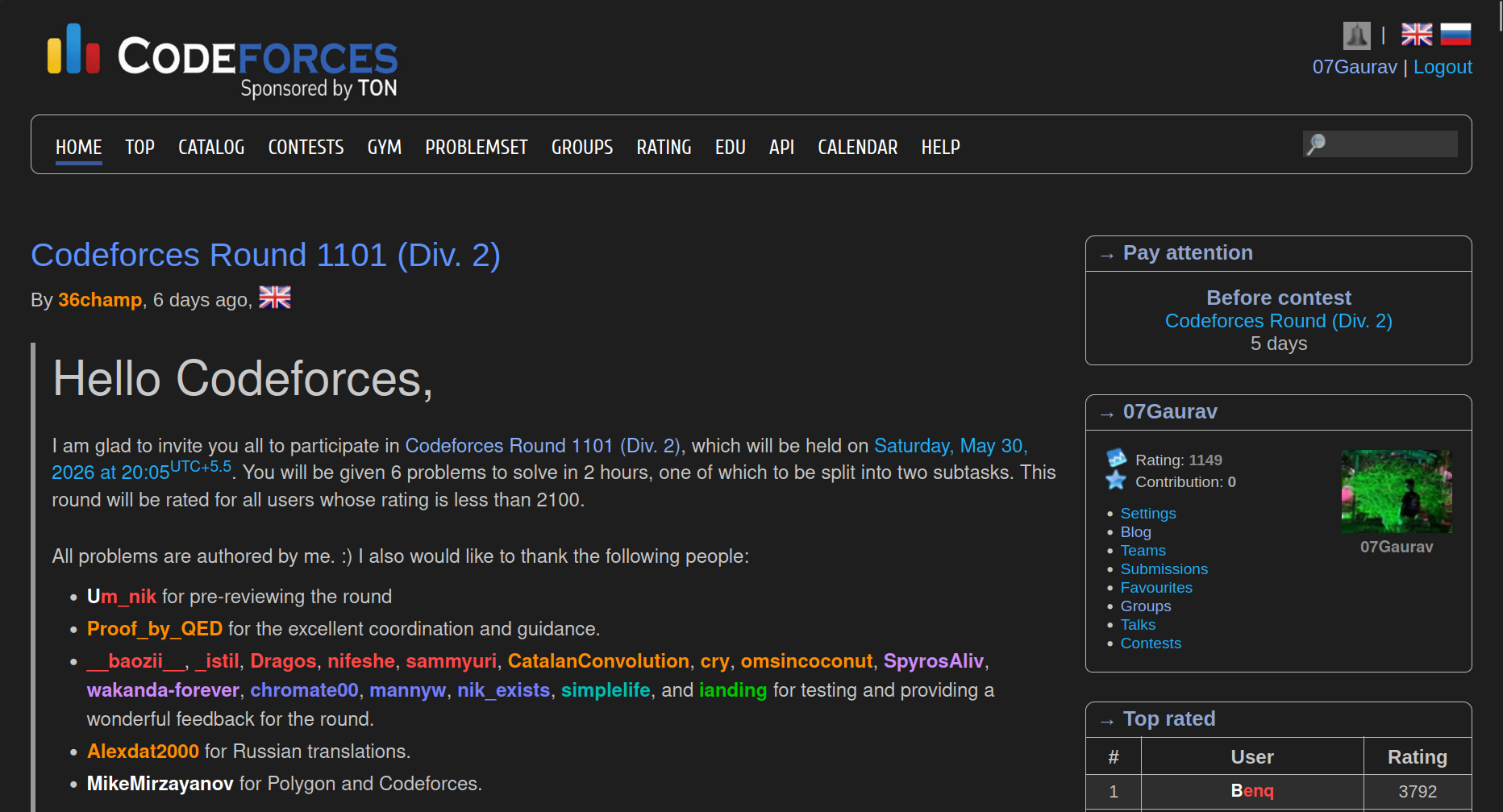Screen dimensions: 1503x812
Task: Open author 36champ's profile
Action: click(100, 300)
